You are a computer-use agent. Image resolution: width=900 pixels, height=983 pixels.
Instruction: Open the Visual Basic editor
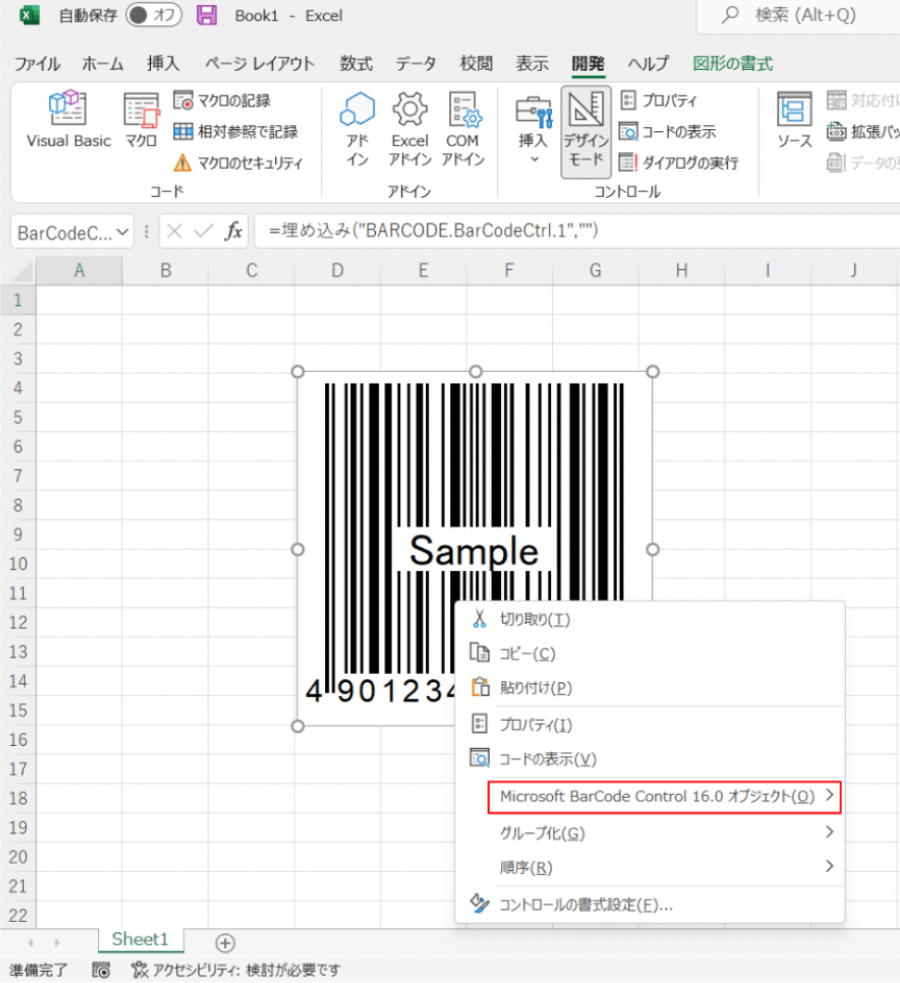click(68, 119)
